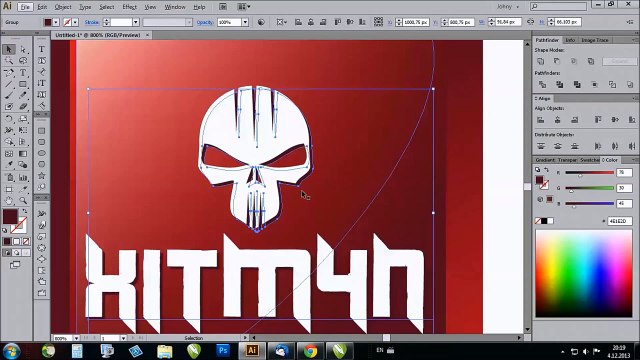This screenshot has height=360, width=640.
Task: Select the Eraser tool
Action: [x=23, y=107]
